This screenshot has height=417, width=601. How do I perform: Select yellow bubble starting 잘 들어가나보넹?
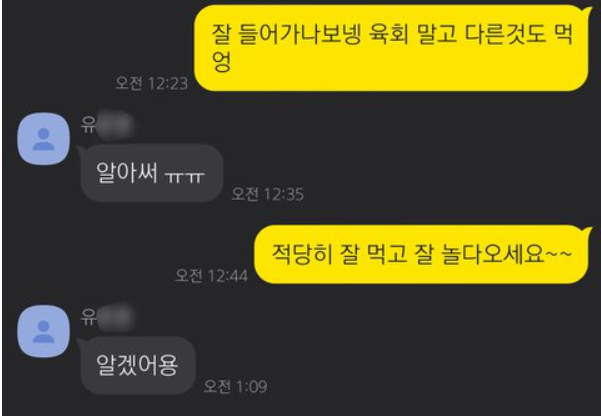point(391,48)
